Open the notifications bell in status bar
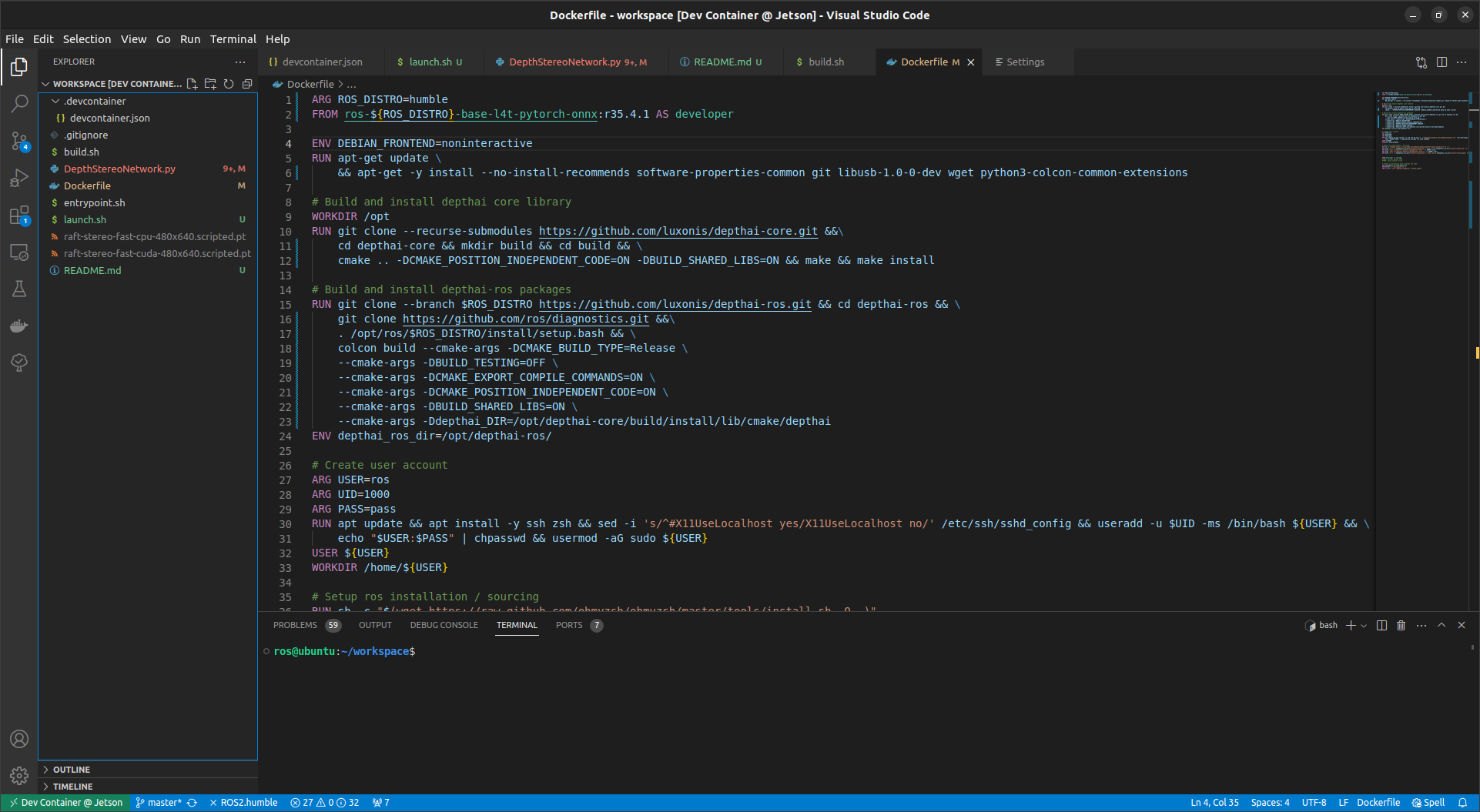The width and height of the screenshot is (1480, 812). tap(1462, 803)
